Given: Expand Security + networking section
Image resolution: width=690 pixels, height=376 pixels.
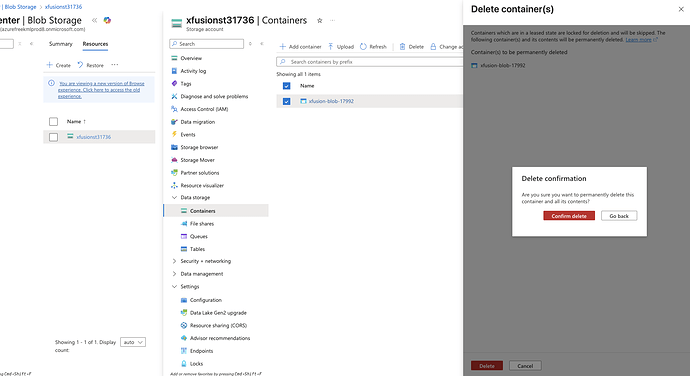Looking at the screenshot, I should point(174,261).
